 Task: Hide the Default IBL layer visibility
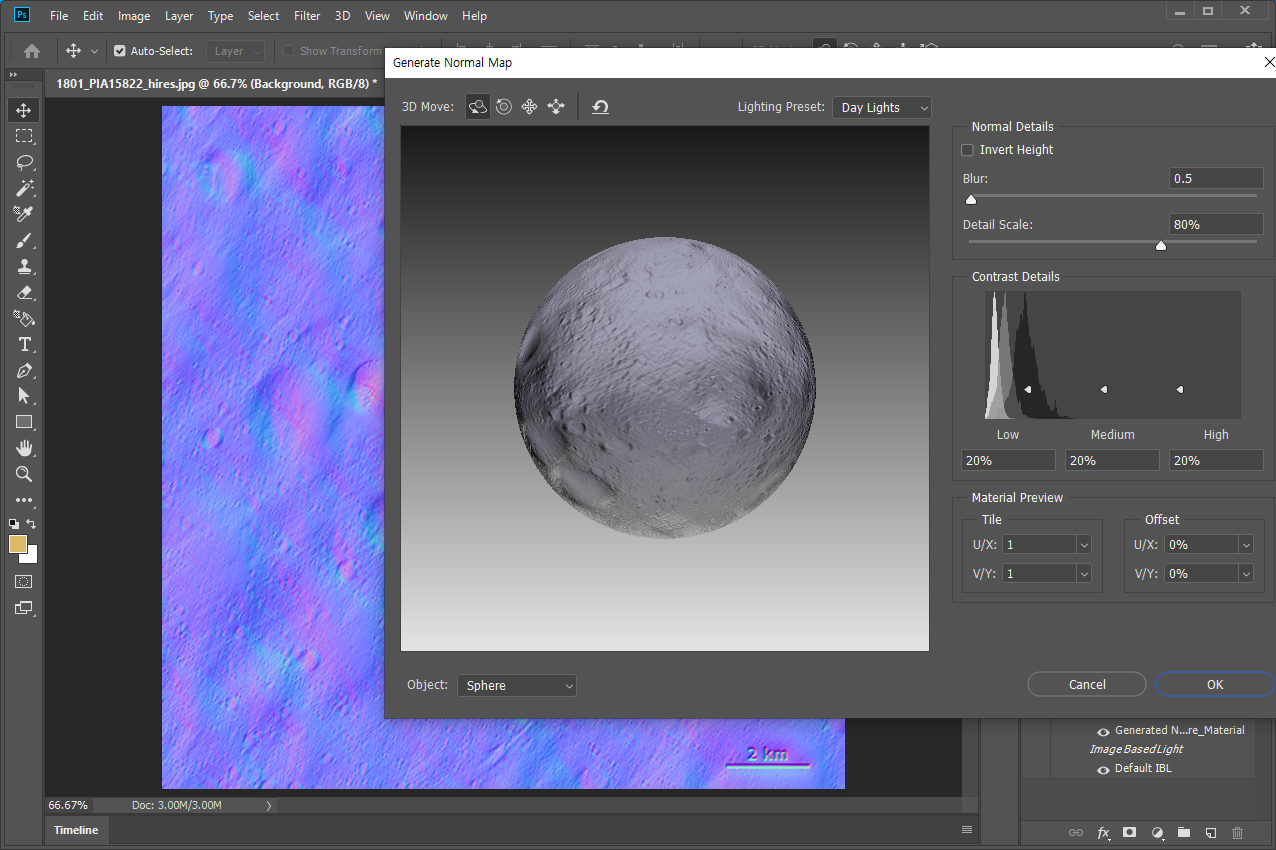1104,769
